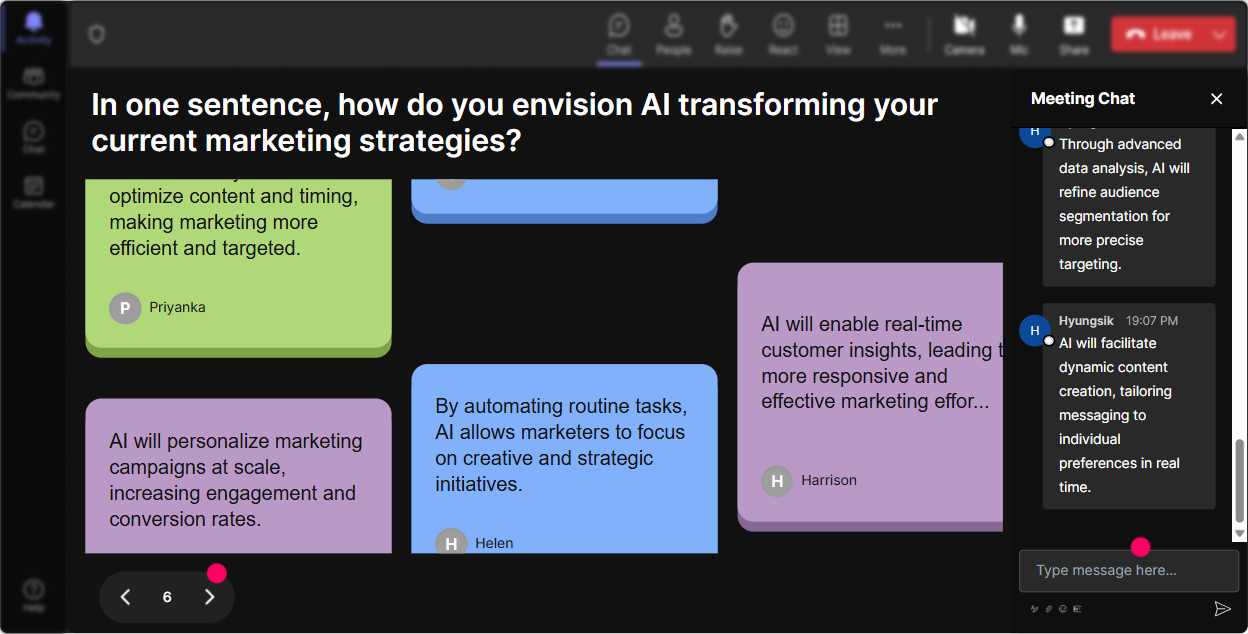1248x634 pixels.
Task: Go to the next response page
Action: tap(210, 597)
